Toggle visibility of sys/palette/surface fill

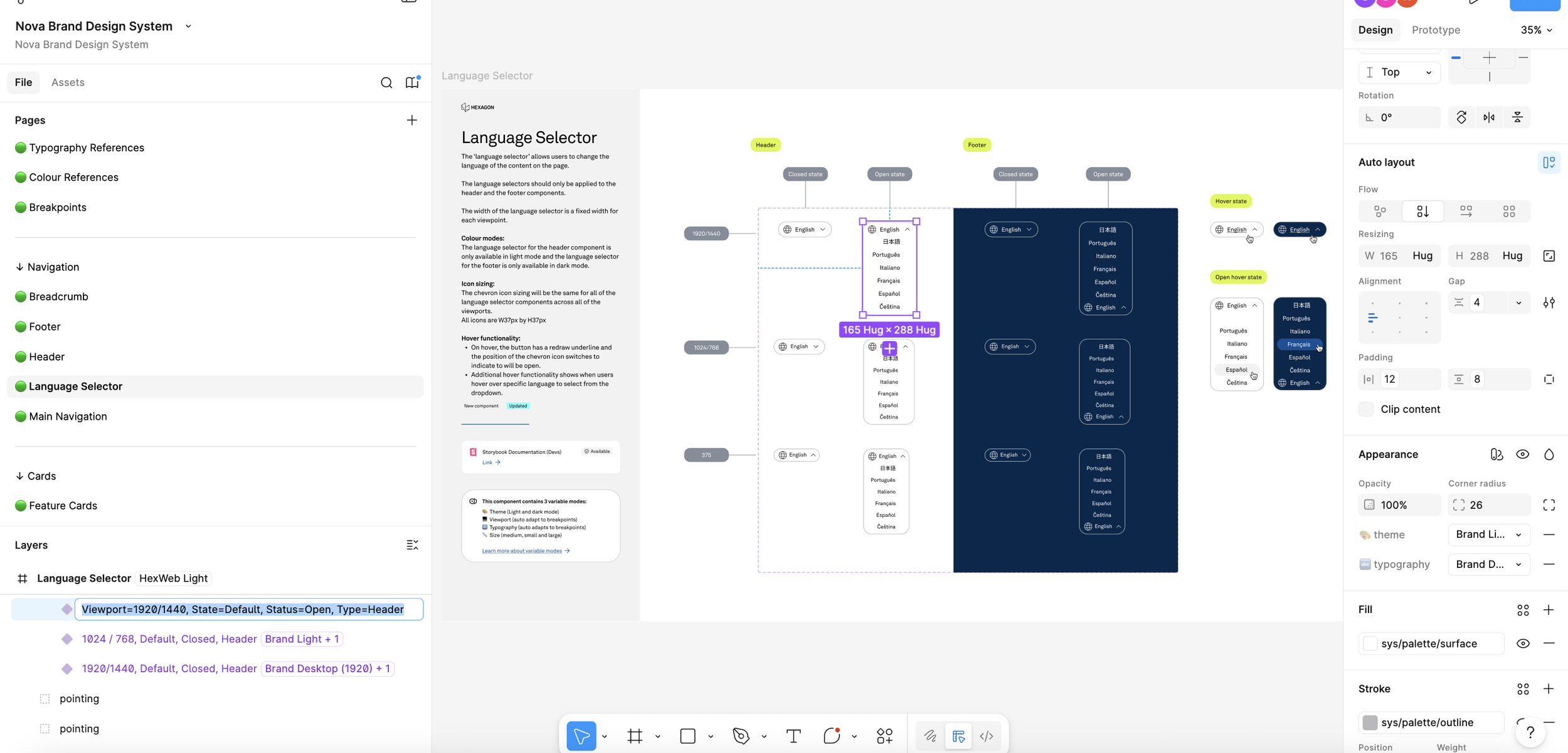coord(1523,643)
